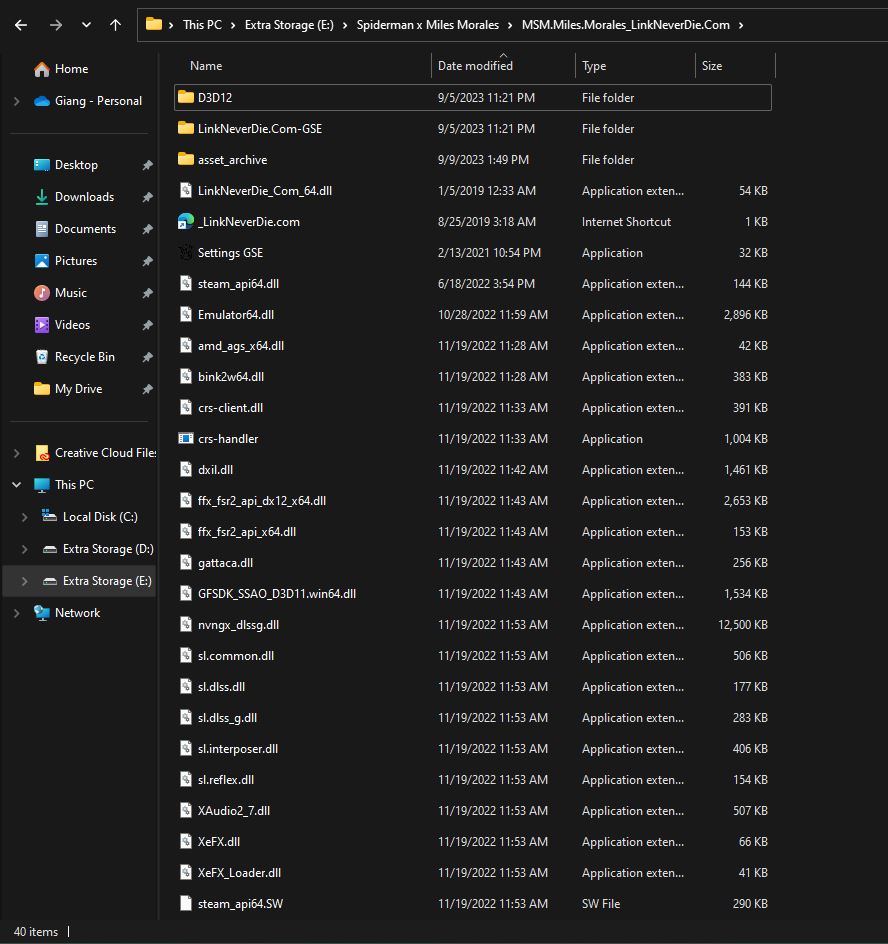Select Extra Storage (D:) in navigation pane
The height and width of the screenshot is (944, 888).
click(107, 549)
